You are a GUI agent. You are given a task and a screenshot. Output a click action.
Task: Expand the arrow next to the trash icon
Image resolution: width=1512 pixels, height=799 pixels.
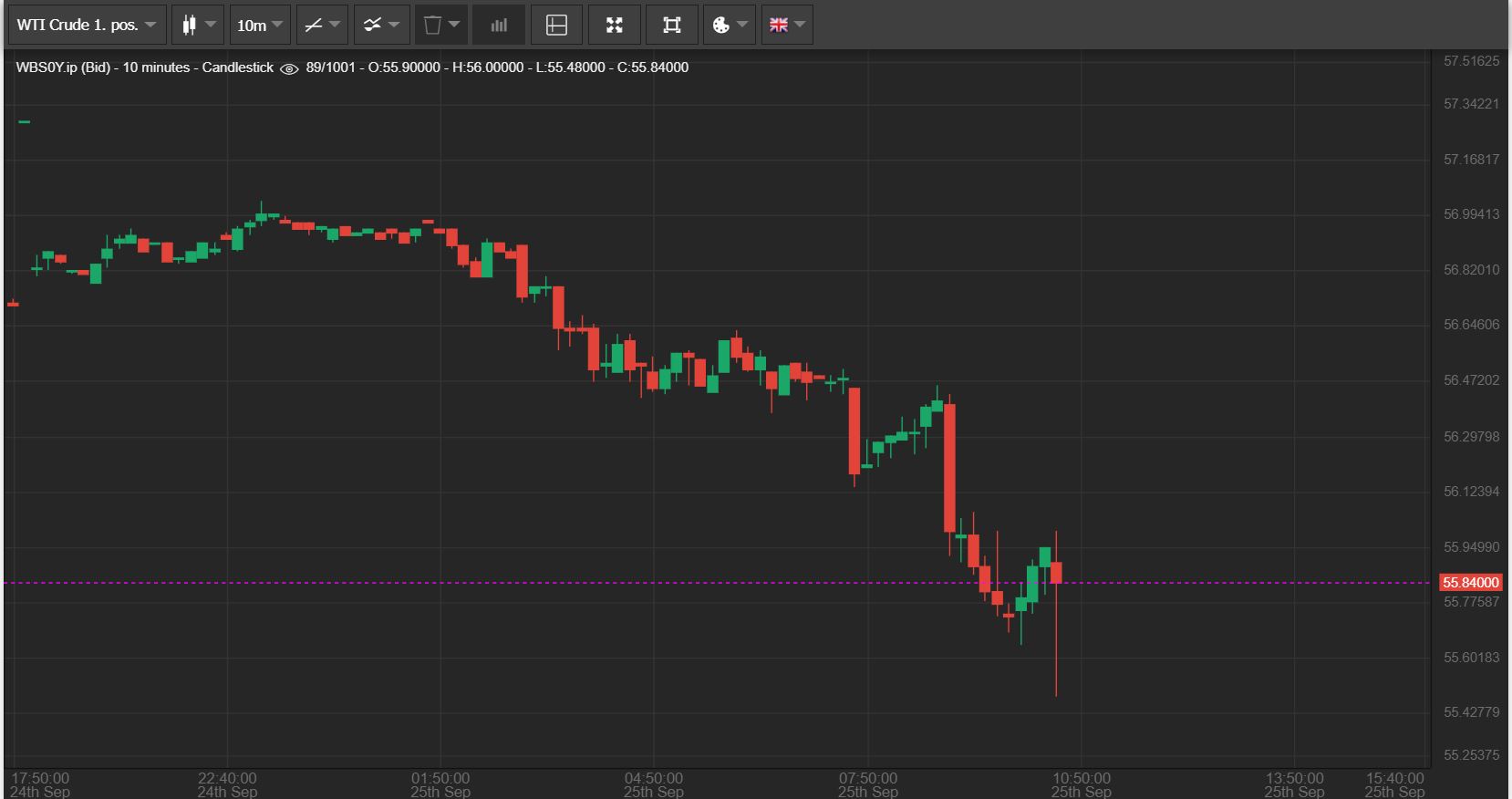pos(454,25)
